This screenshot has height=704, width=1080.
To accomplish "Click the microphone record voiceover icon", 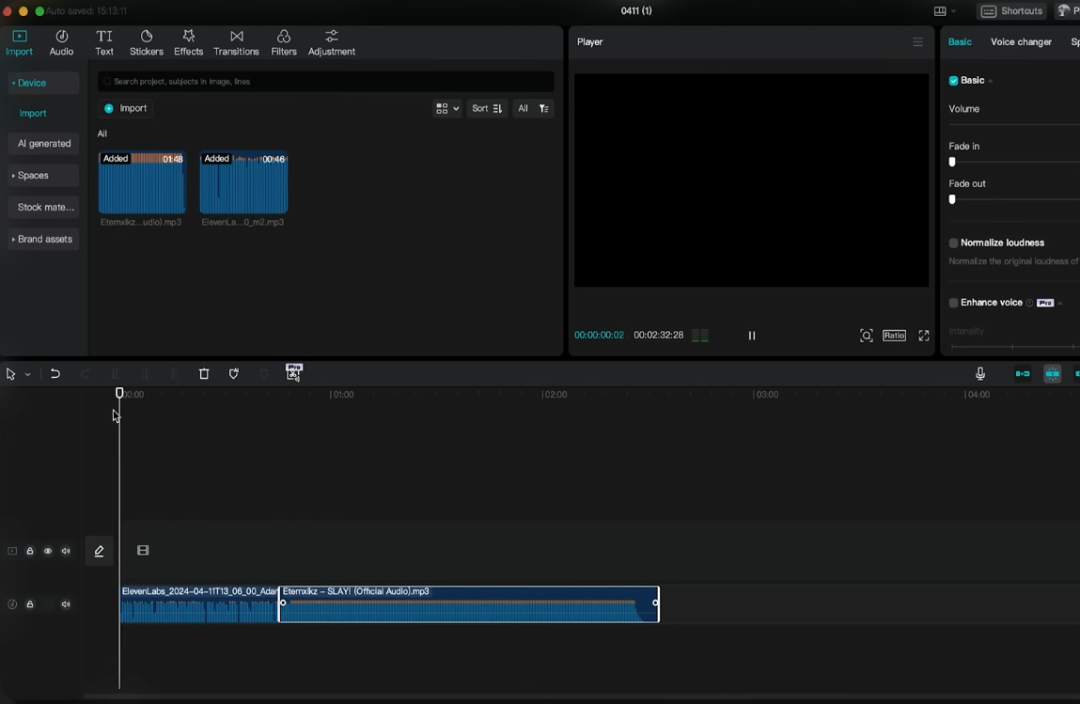I will point(980,374).
